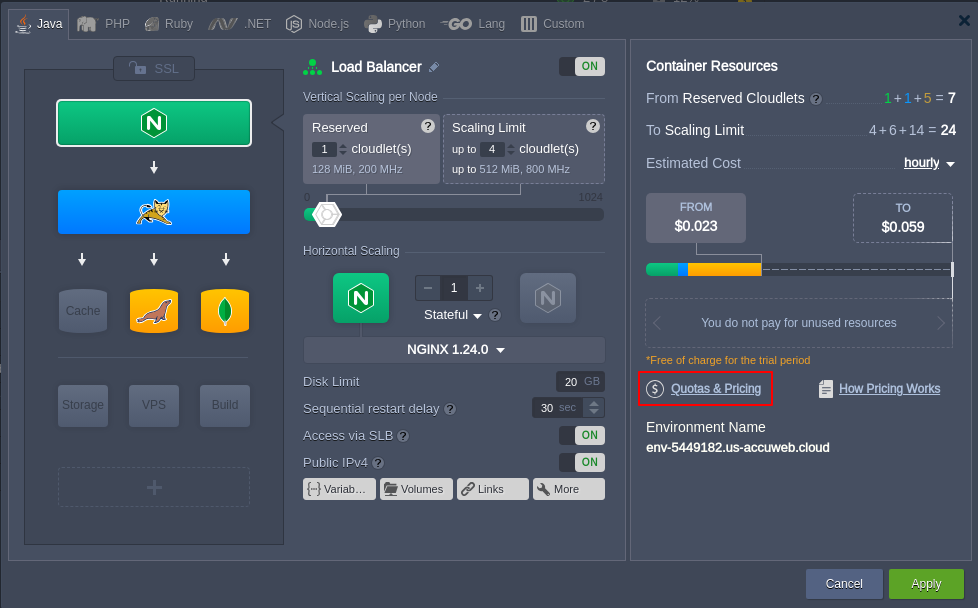The height and width of the screenshot is (608, 978).
Task: Open the Variables settings
Action: (x=339, y=489)
